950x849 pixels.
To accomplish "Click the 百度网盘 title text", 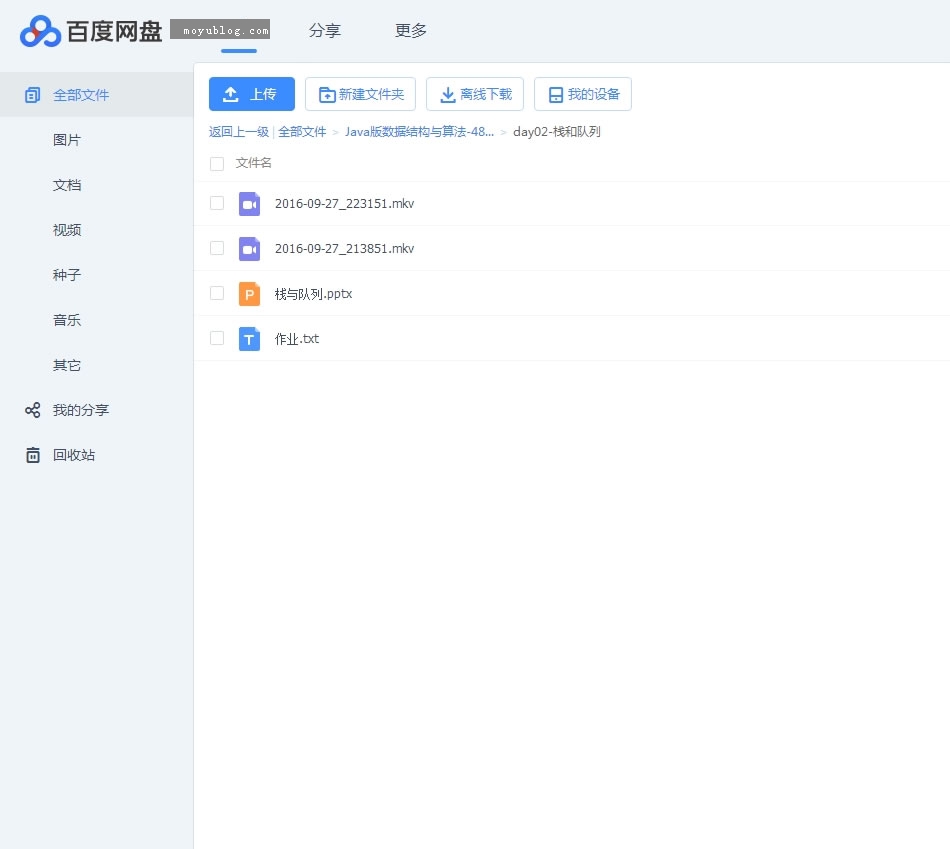I will pyautogui.click(x=115, y=31).
